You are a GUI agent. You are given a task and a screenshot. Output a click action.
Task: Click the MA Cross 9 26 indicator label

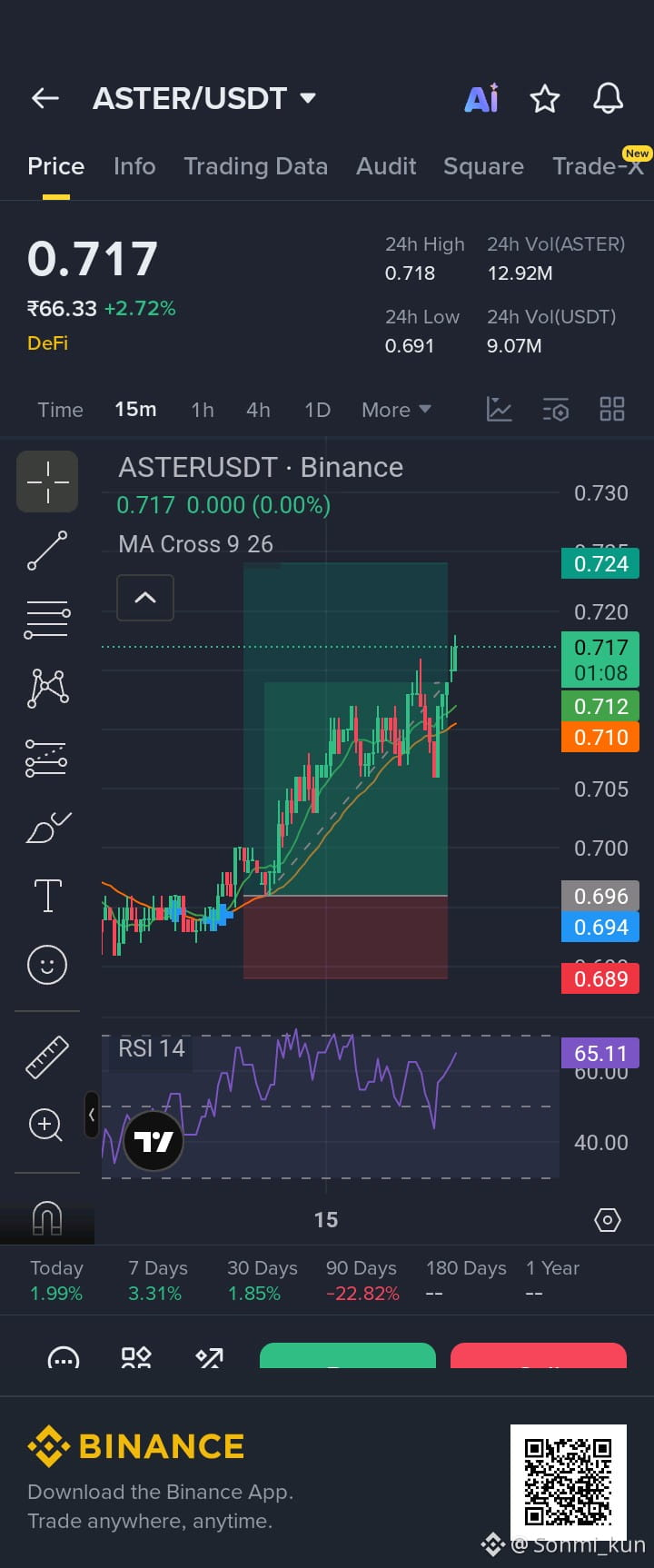click(195, 544)
